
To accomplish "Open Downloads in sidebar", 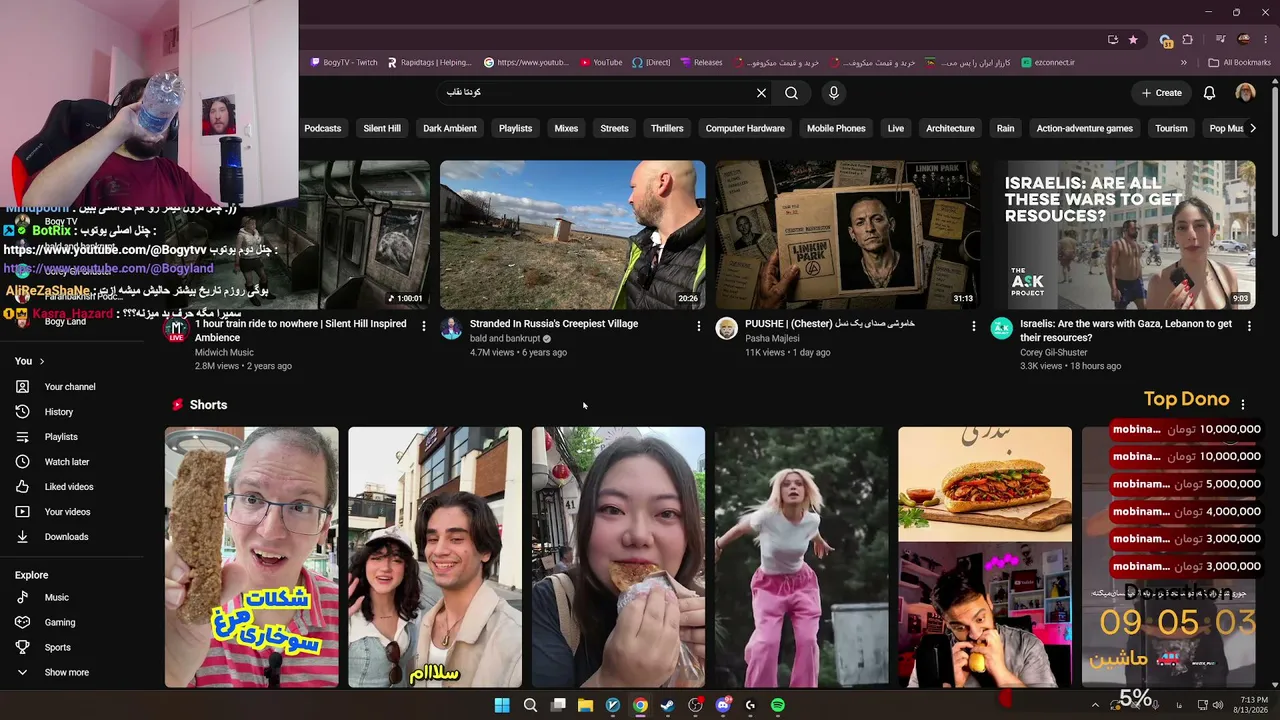I will 66,537.
